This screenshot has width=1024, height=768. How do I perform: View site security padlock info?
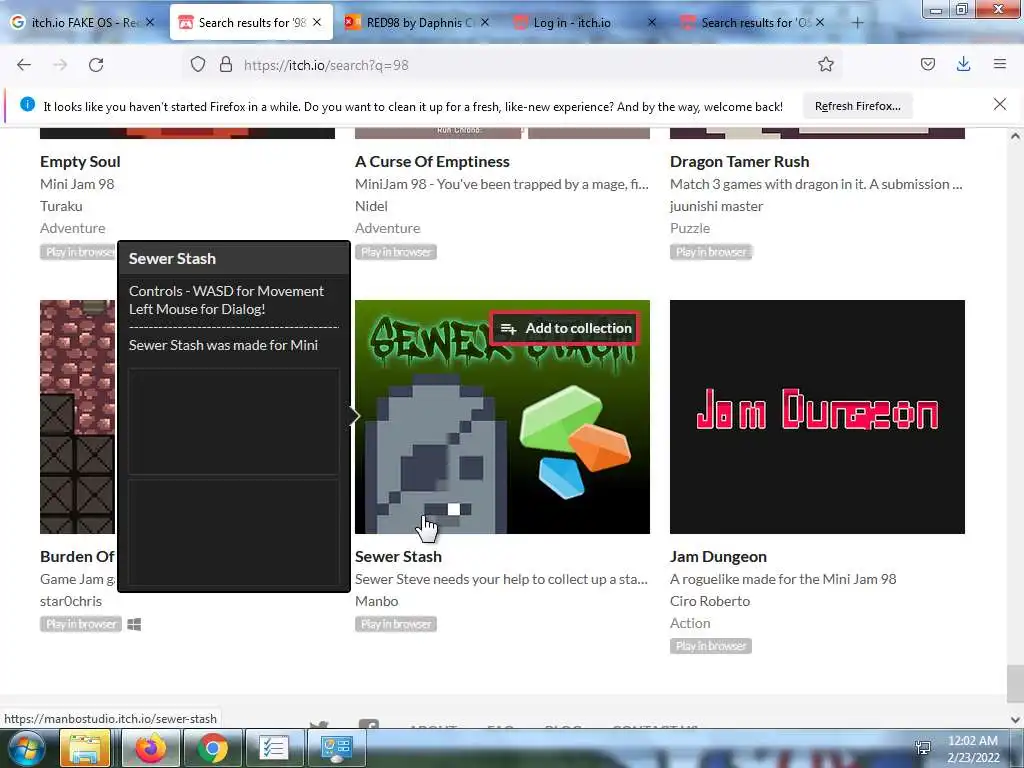[x=226, y=65]
